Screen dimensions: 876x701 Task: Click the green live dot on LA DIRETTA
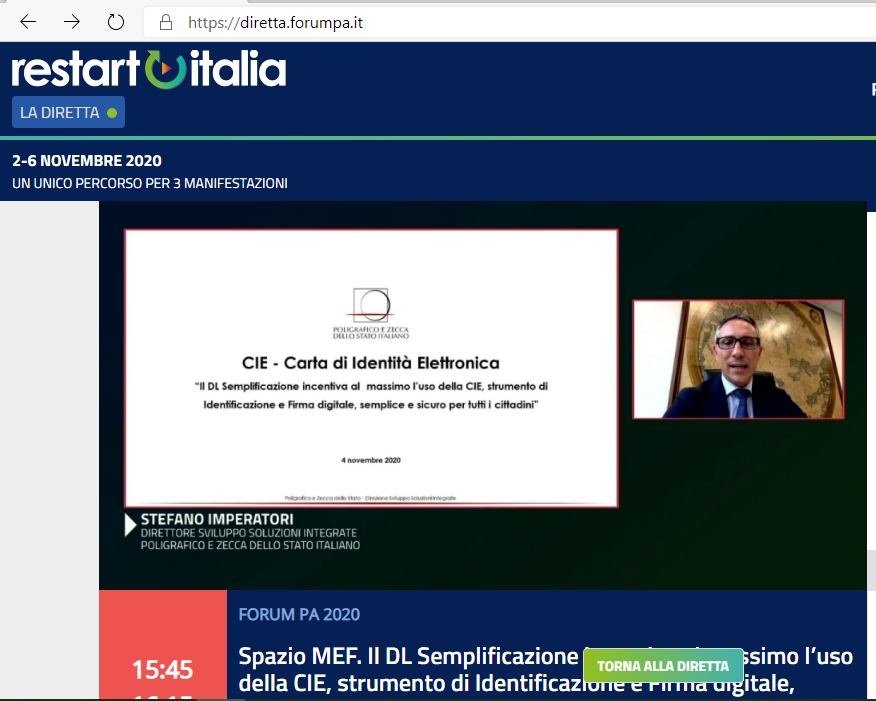click(x=110, y=112)
